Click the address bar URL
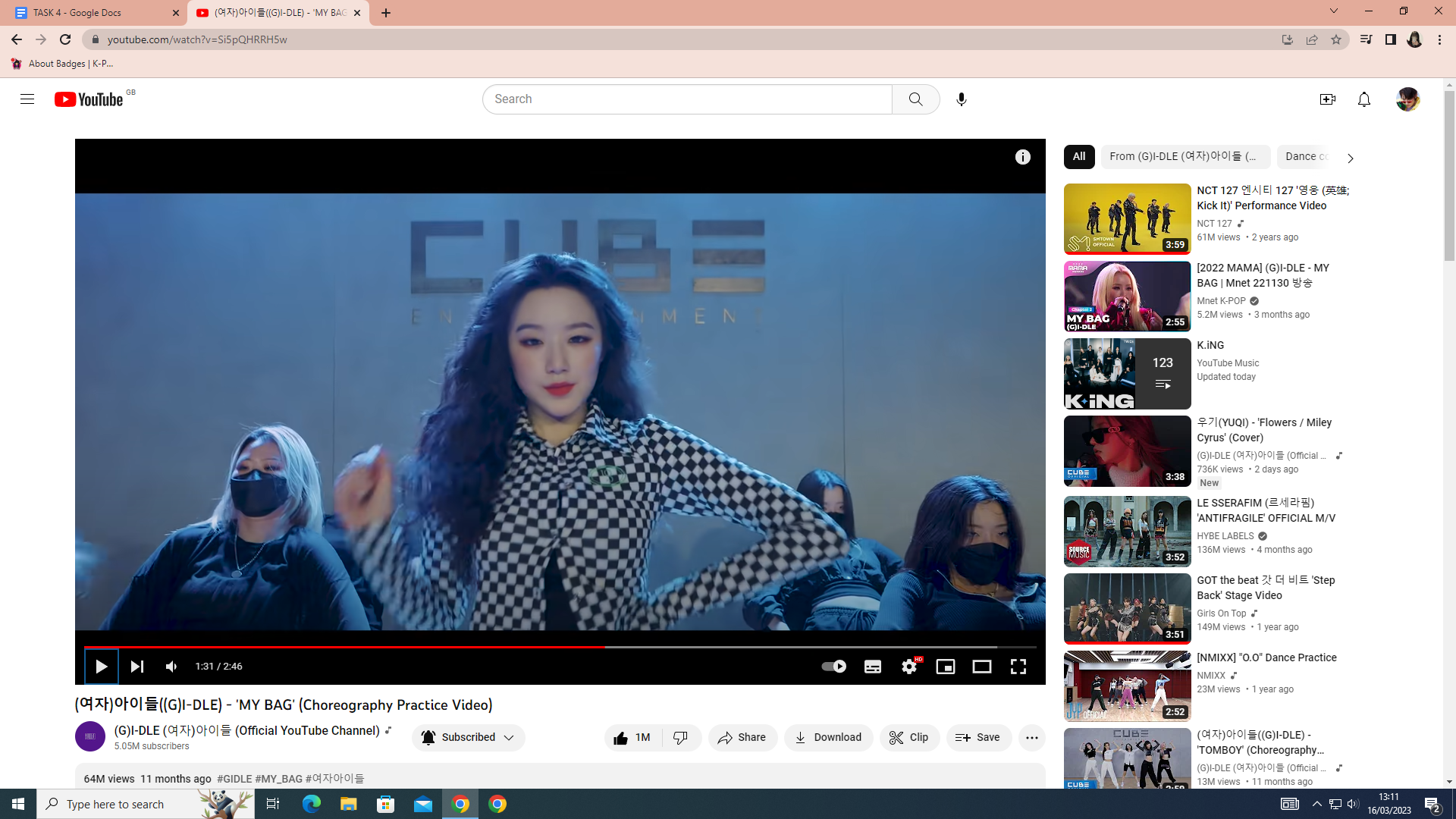Viewport: 1456px width, 819px height. [197, 39]
